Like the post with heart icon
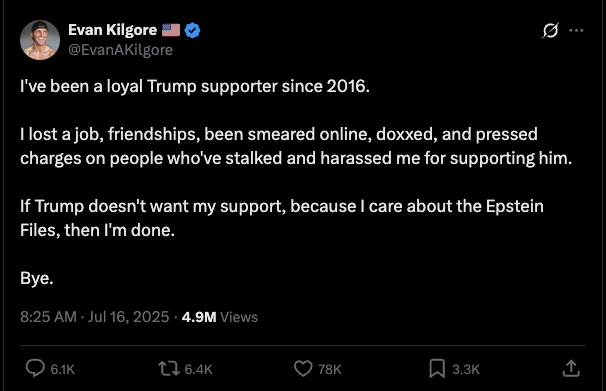 [x=303, y=369]
